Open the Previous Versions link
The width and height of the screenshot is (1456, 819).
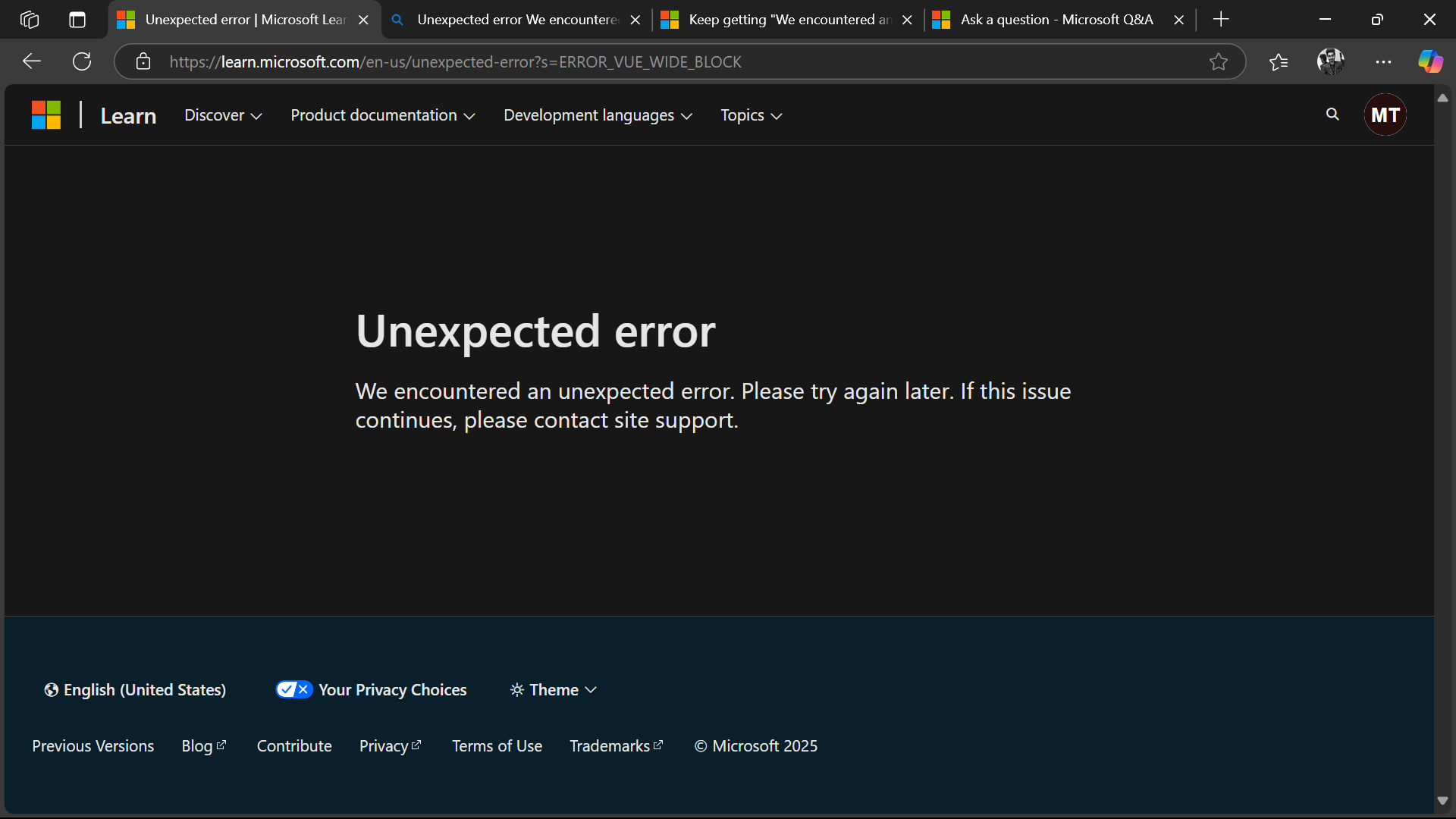(93, 745)
